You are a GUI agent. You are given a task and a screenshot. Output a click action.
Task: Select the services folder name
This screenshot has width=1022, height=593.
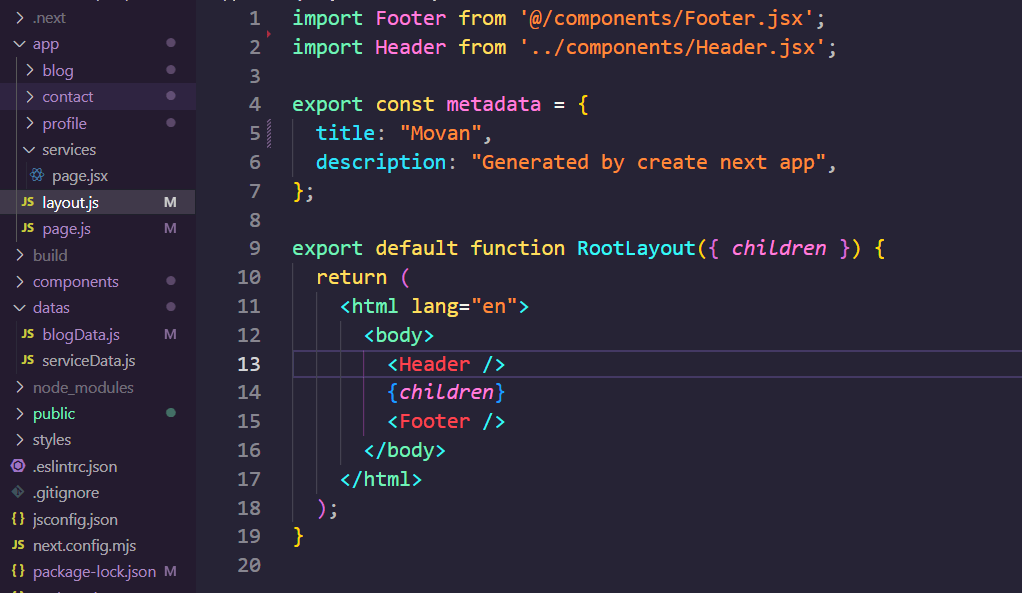(69, 150)
